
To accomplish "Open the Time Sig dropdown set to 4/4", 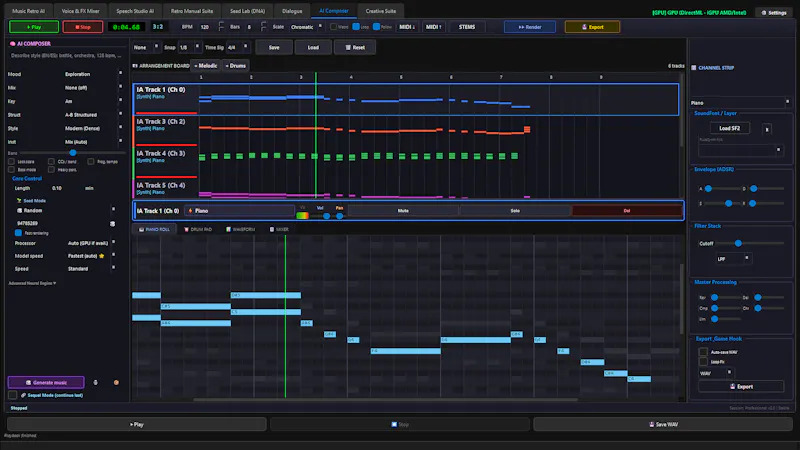I will pos(238,47).
